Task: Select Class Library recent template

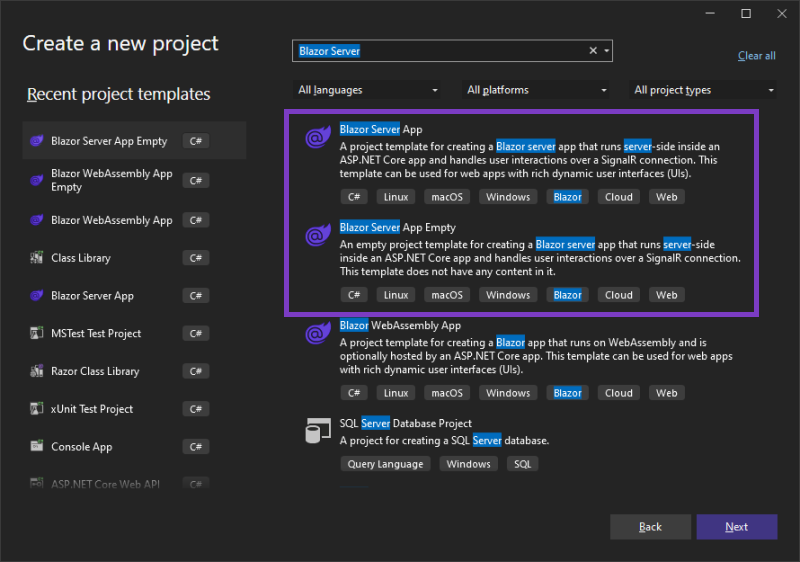Action: click(x=134, y=258)
